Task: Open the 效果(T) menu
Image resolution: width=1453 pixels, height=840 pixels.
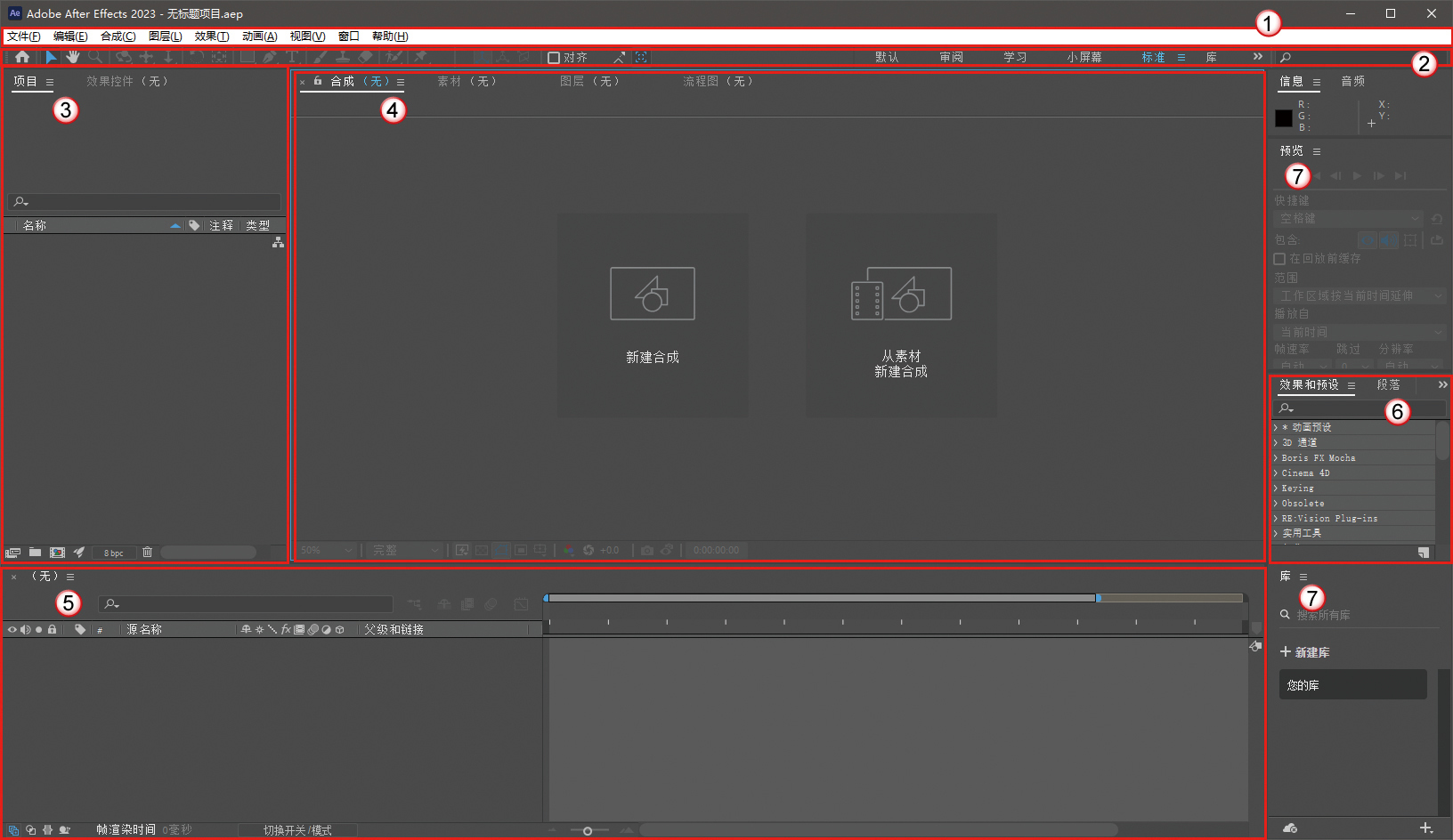Action: pyautogui.click(x=212, y=36)
